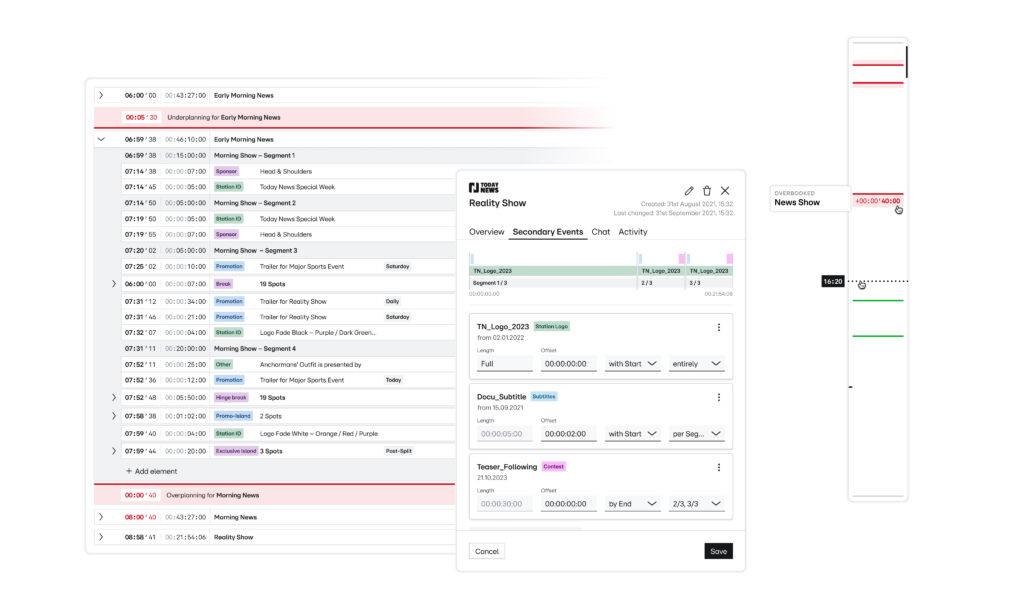The image size is (1024, 607).
Task: Open 'entirely' dropdown for TN_Logo_2023
Action: click(x=696, y=364)
